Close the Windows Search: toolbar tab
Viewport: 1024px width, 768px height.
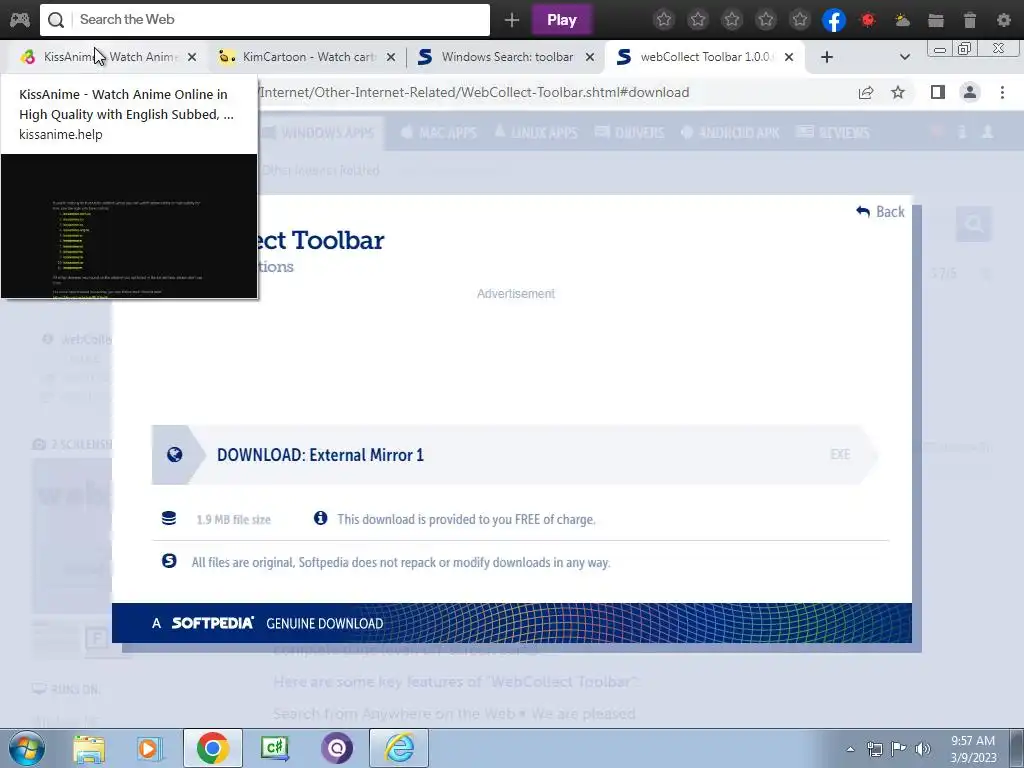590,57
